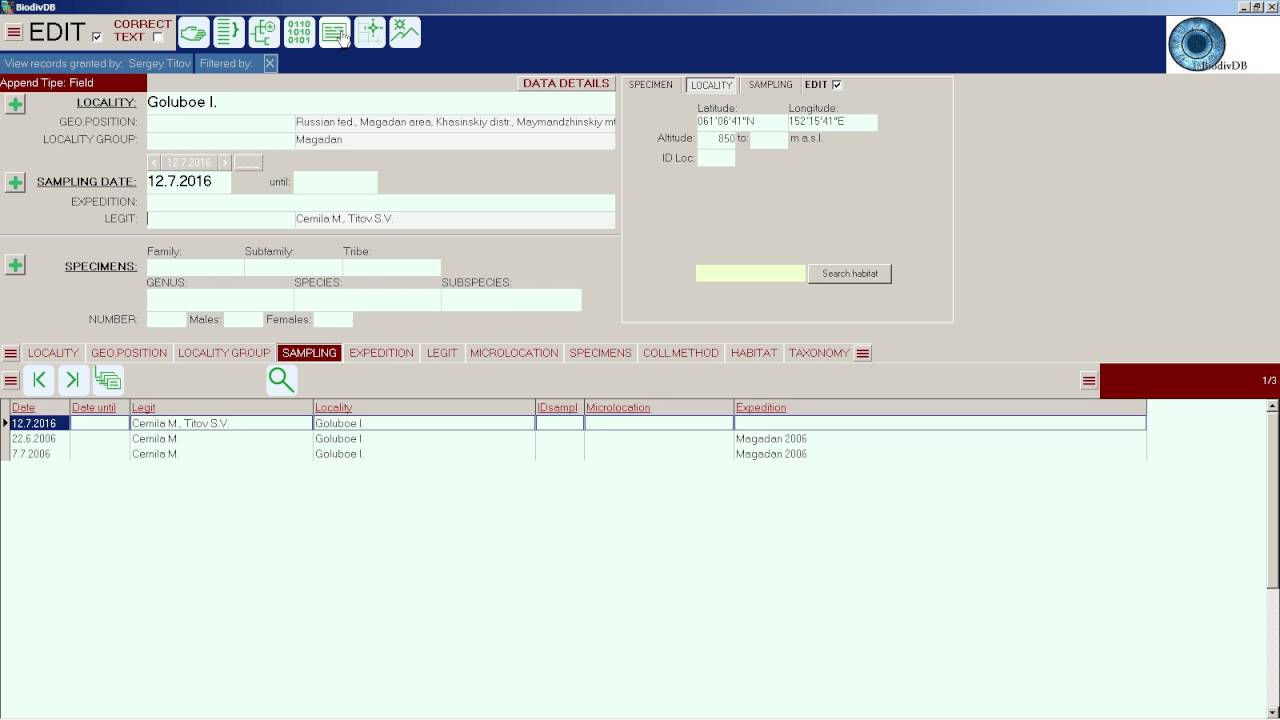Switch to the GEO.POSITION tab
This screenshot has width=1280, height=720.
129,353
